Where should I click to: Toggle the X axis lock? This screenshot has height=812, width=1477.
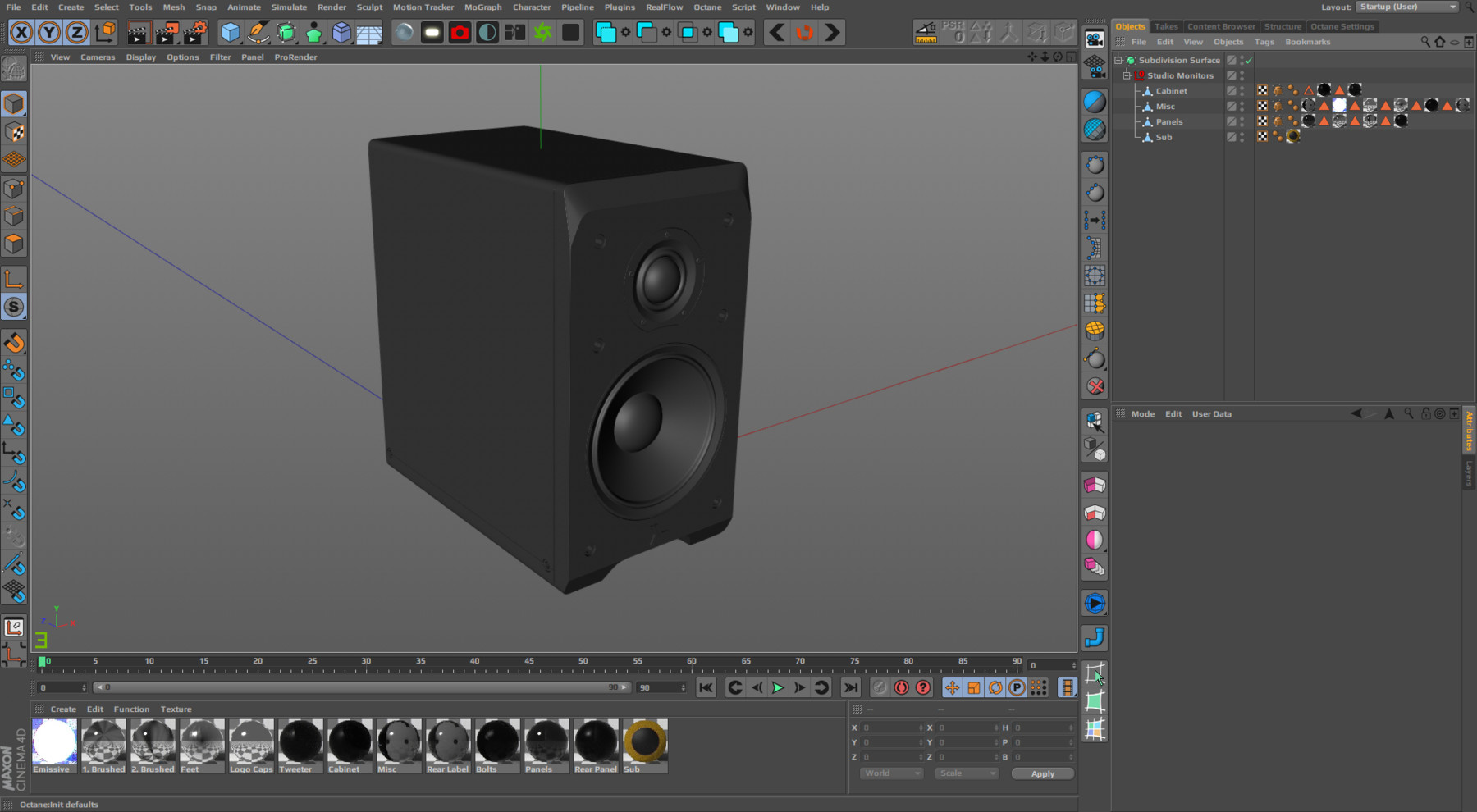(22, 32)
